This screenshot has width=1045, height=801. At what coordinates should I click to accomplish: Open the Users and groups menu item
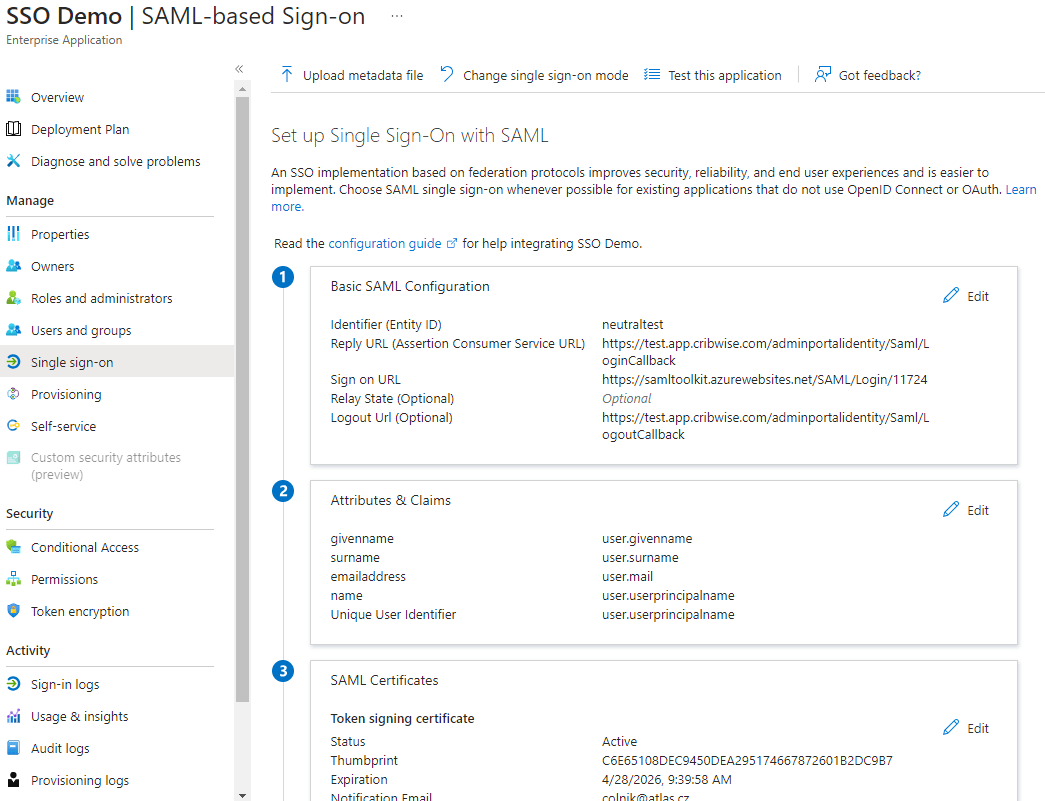[x=80, y=330]
